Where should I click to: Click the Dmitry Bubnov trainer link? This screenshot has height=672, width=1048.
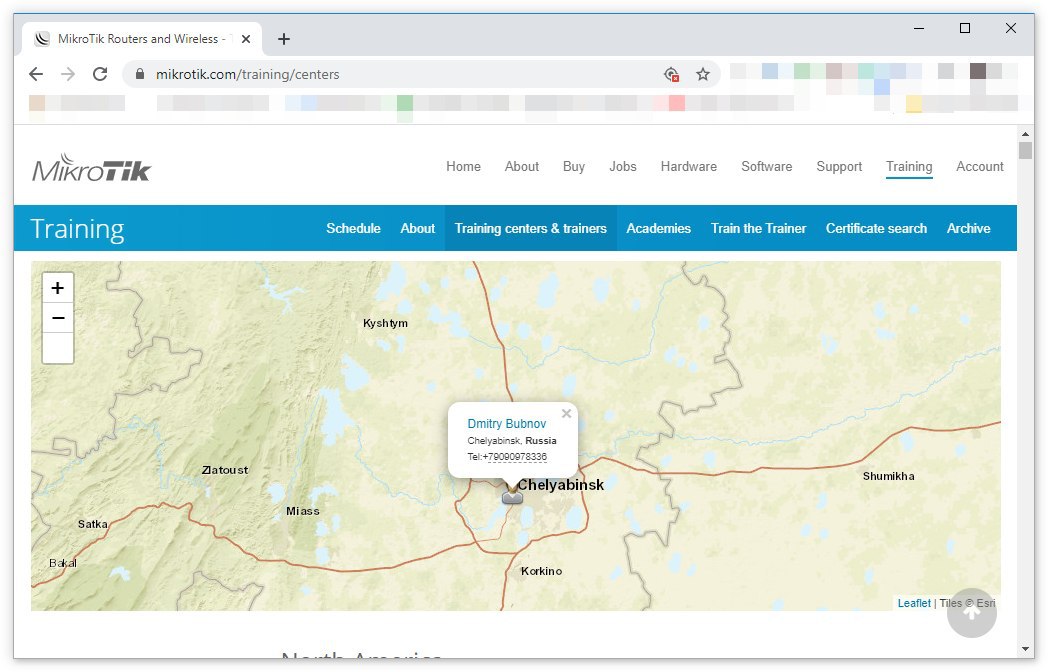[507, 423]
